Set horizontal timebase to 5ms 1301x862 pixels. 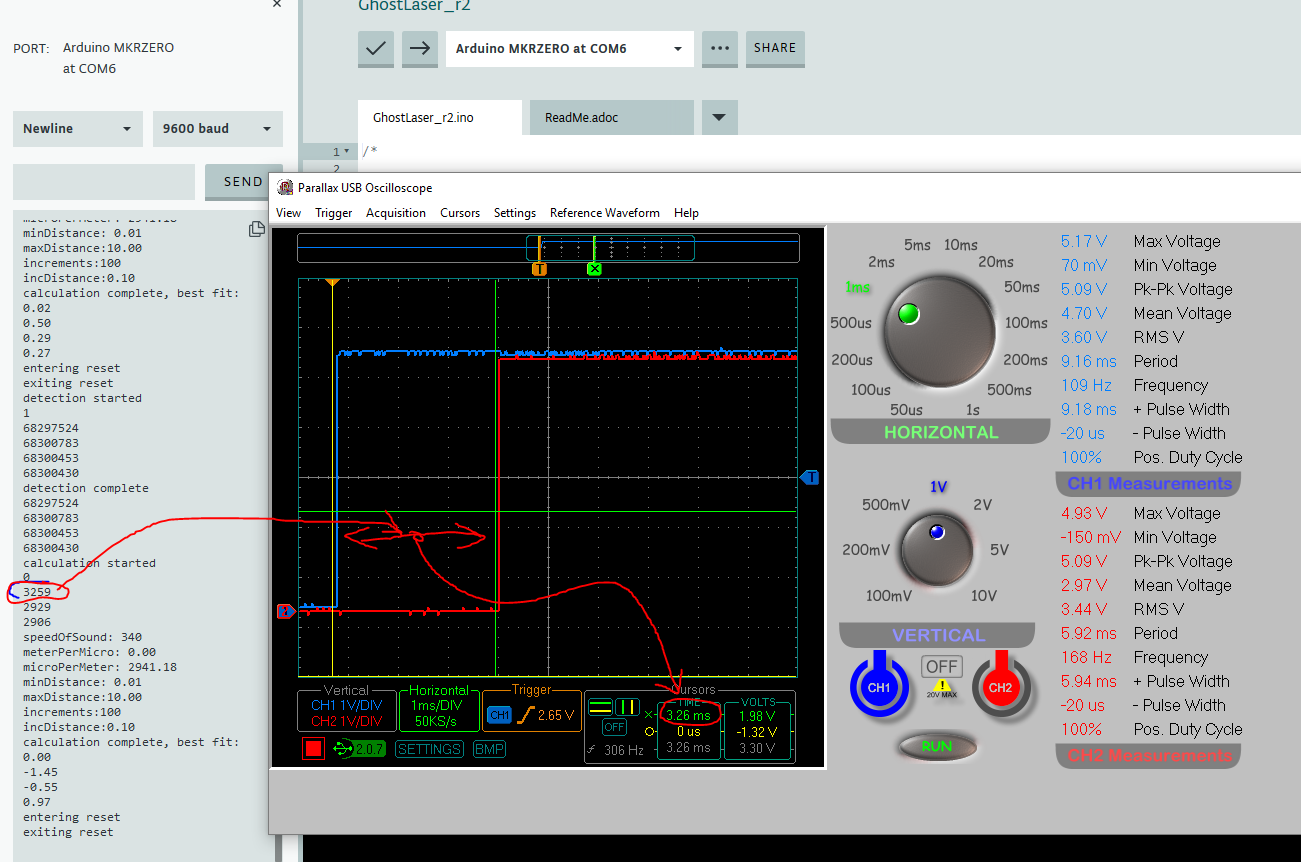click(x=917, y=245)
